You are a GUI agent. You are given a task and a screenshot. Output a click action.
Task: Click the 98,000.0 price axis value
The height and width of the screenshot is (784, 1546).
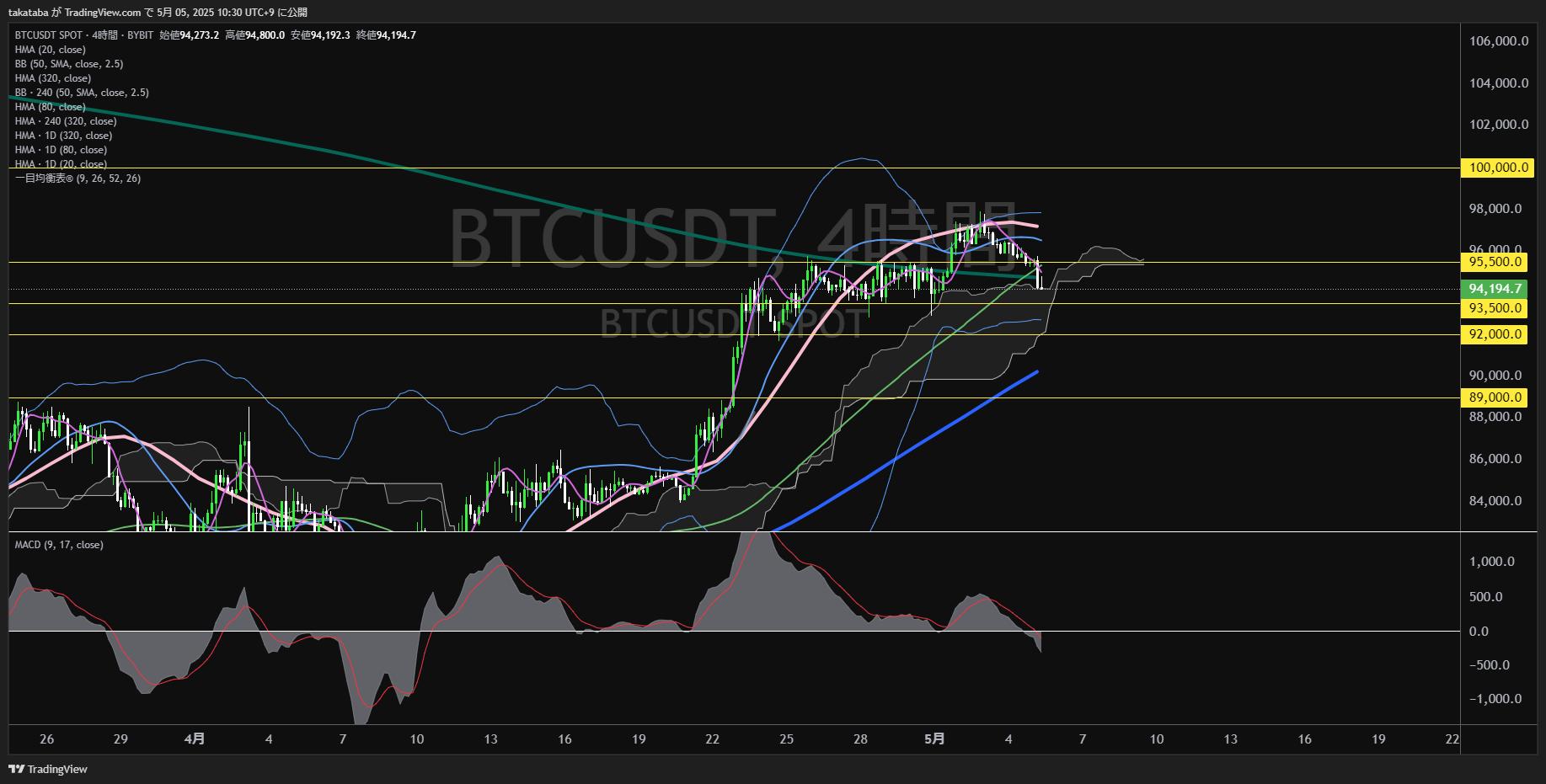click(x=1495, y=209)
